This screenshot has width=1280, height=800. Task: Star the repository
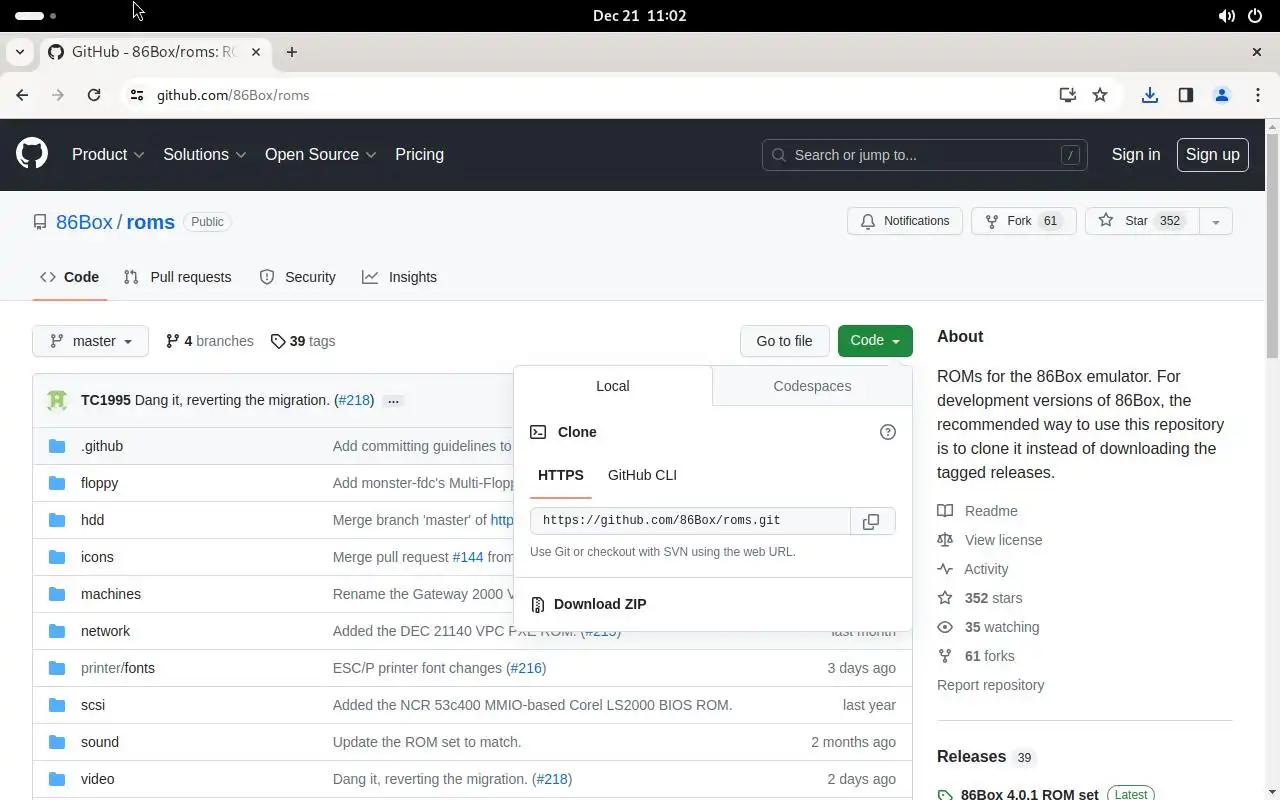[1142, 221]
